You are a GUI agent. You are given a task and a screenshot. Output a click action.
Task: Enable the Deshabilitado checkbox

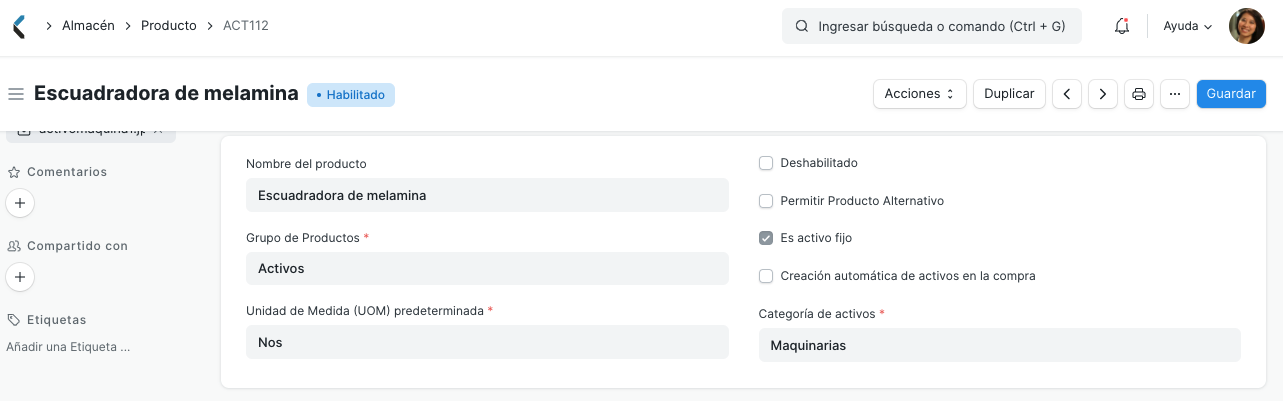coord(766,163)
